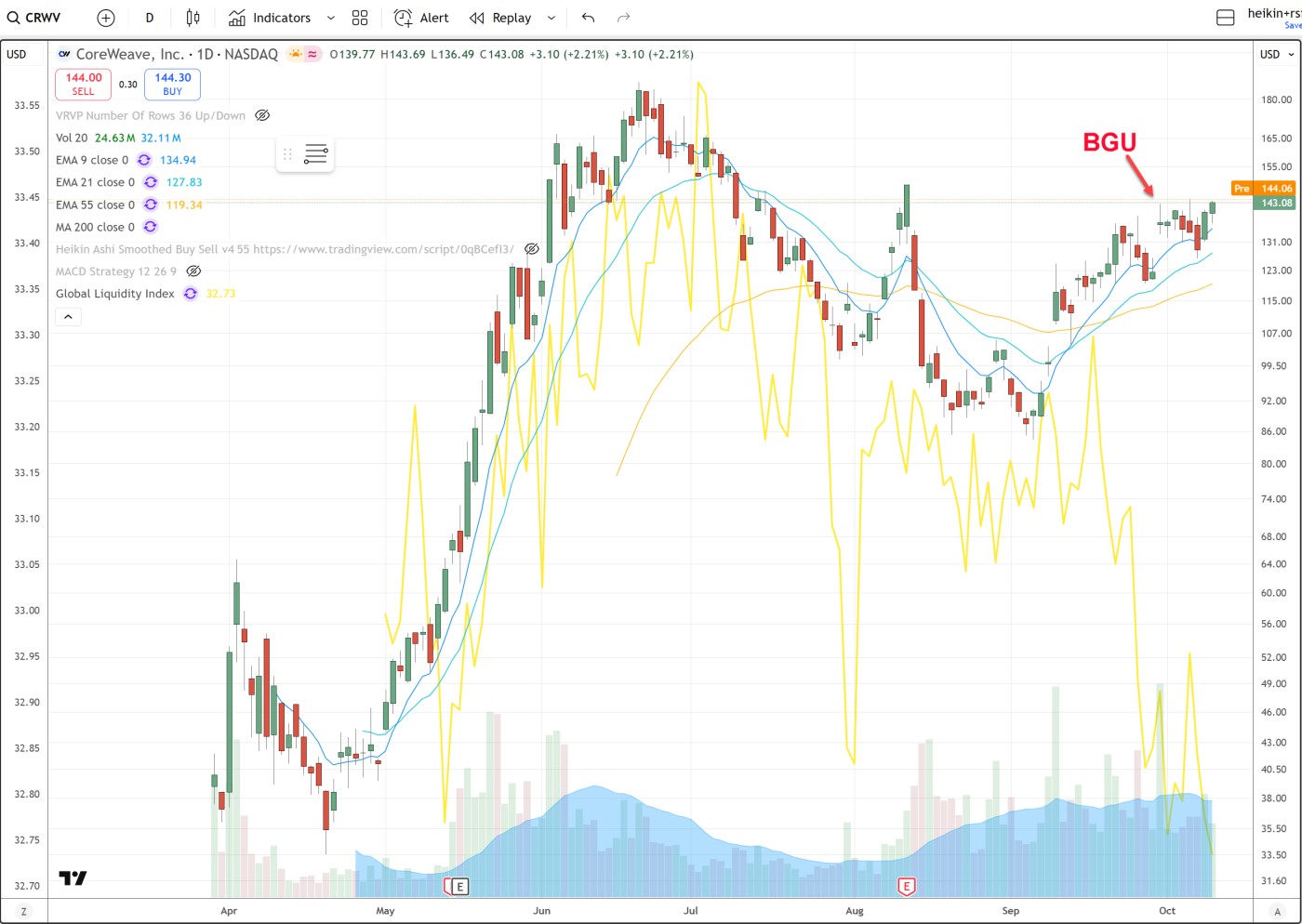Select the D interval in toolbar
Screen dimensions: 1302x924
(x=150, y=18)
